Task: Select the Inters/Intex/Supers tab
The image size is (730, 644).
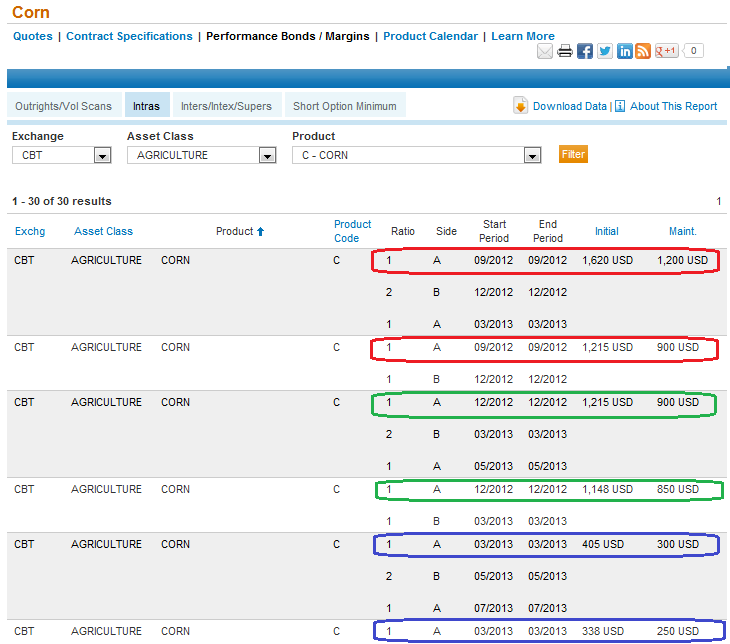Action: (x=226, y=106)
